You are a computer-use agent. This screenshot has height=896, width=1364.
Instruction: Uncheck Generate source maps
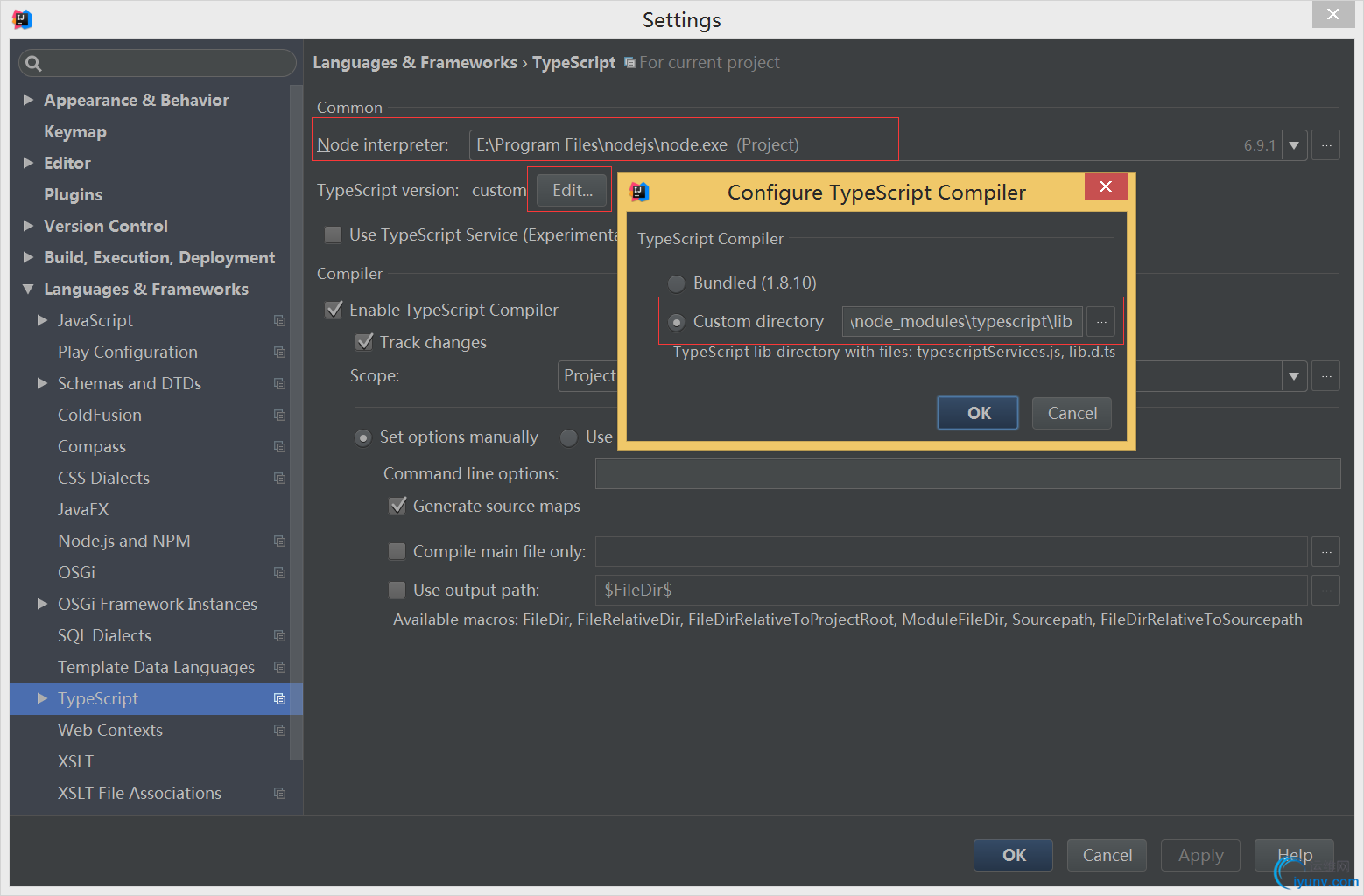[x=397, y=506]
